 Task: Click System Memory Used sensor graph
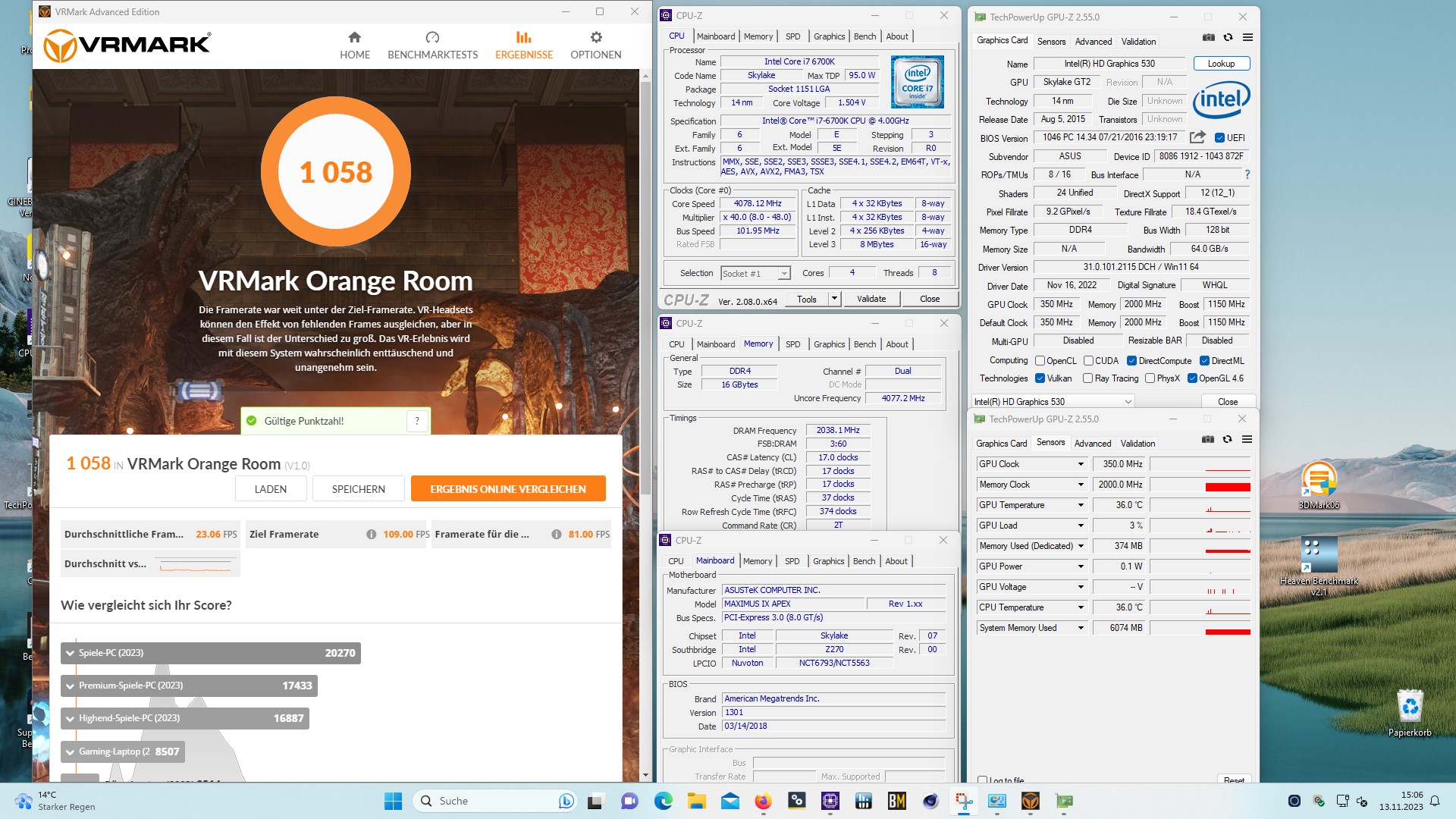[x=1200, y=628]
